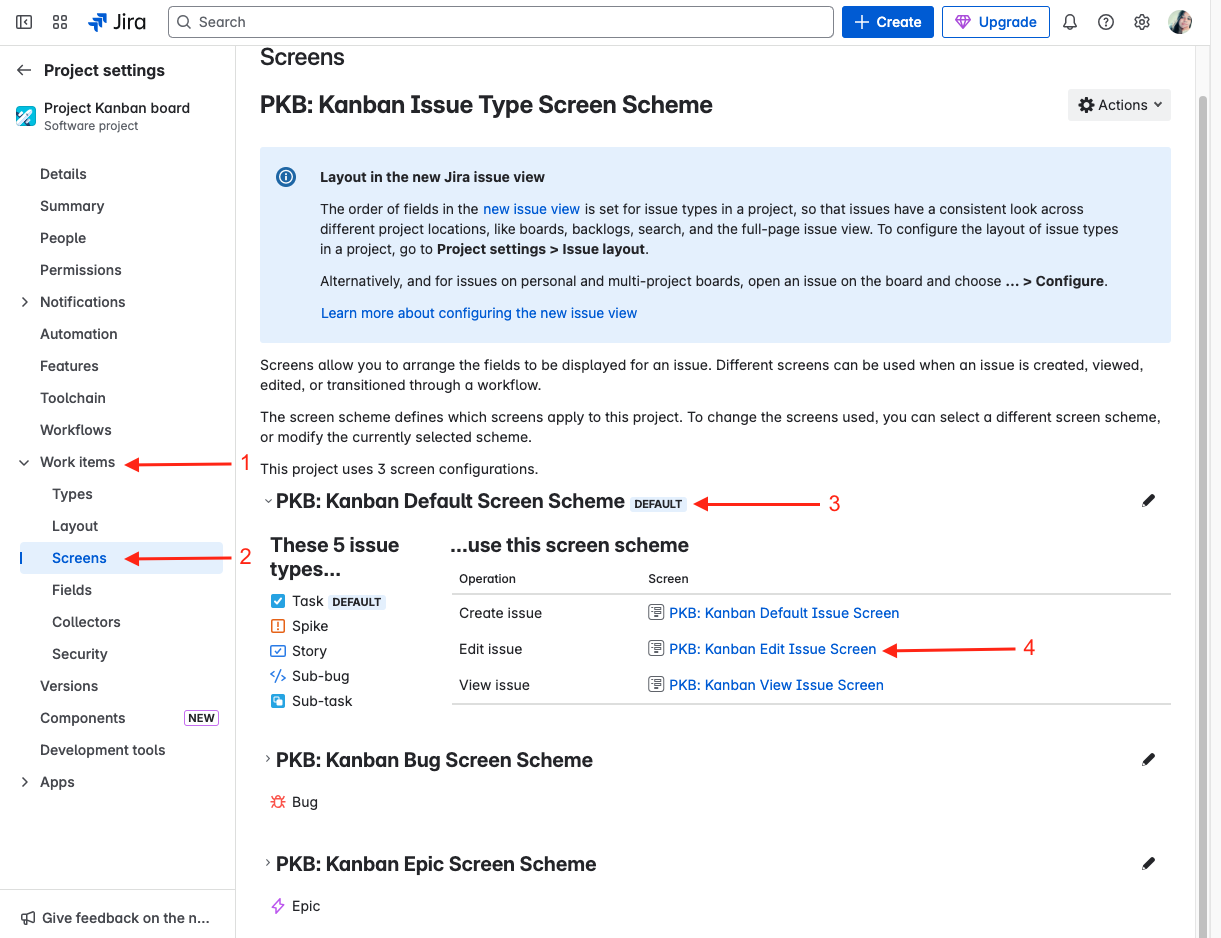The image size is (1221, 938).
Task: Open the app switcher grid icon
Action: [x=60, y=22]
